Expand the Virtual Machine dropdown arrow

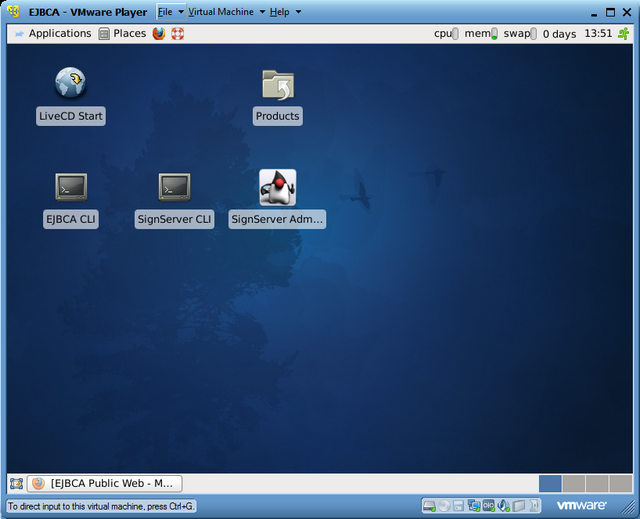262,12
